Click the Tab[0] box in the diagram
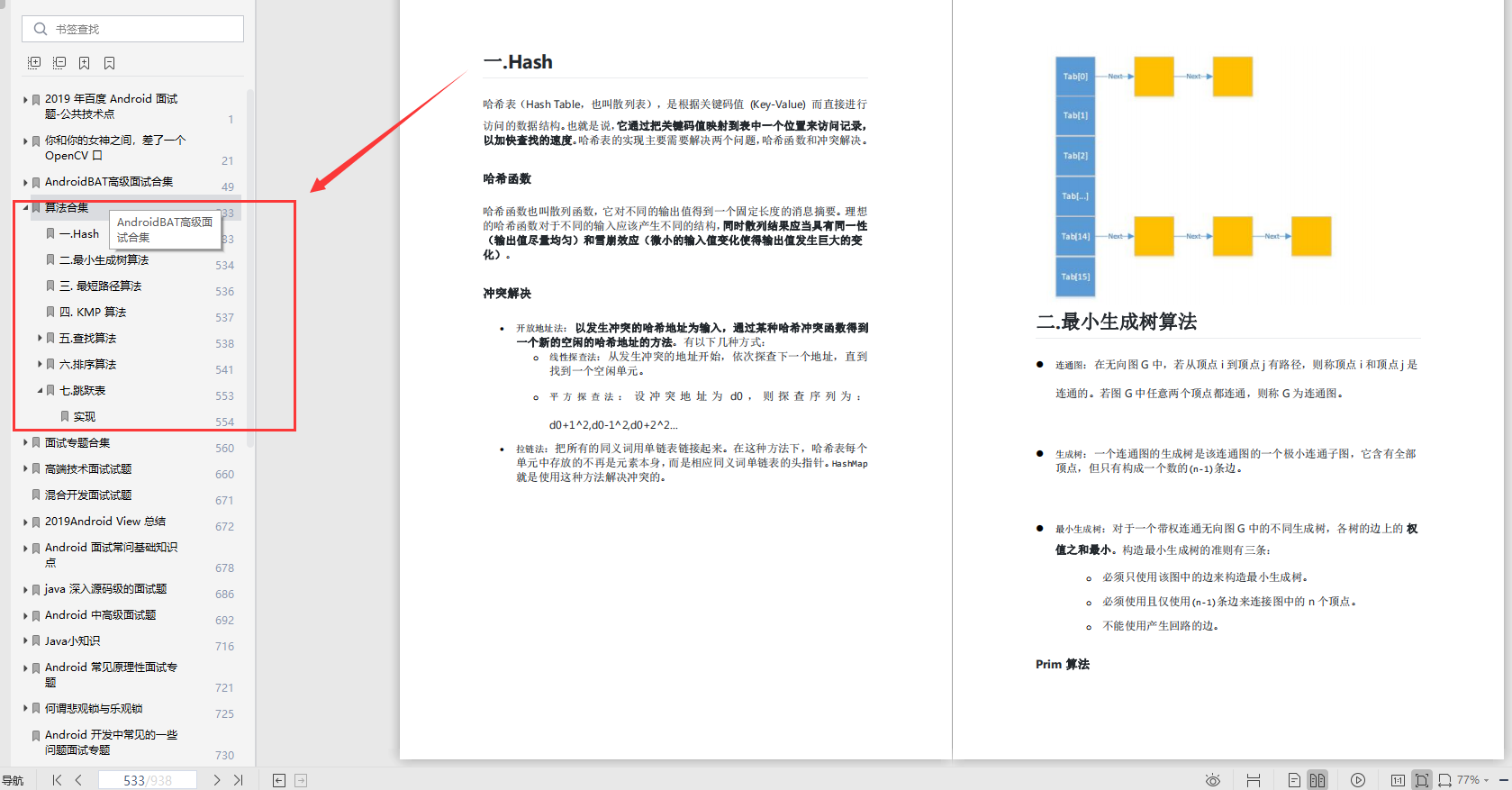The height and width of the screenshot is (790, 1512). [1075, 77]
